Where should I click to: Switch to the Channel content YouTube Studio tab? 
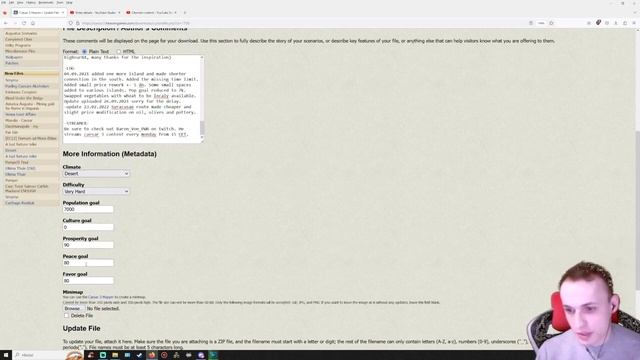click(151, 13)
